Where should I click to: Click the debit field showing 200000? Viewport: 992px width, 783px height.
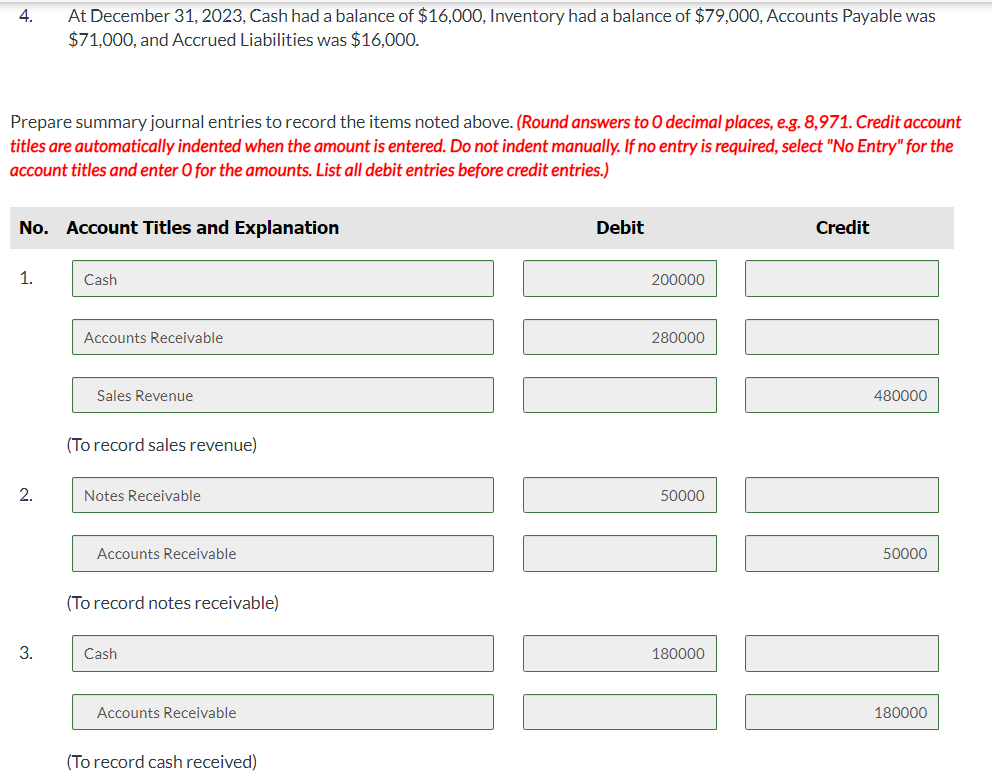pyautogui.click(x=620, y=279)
